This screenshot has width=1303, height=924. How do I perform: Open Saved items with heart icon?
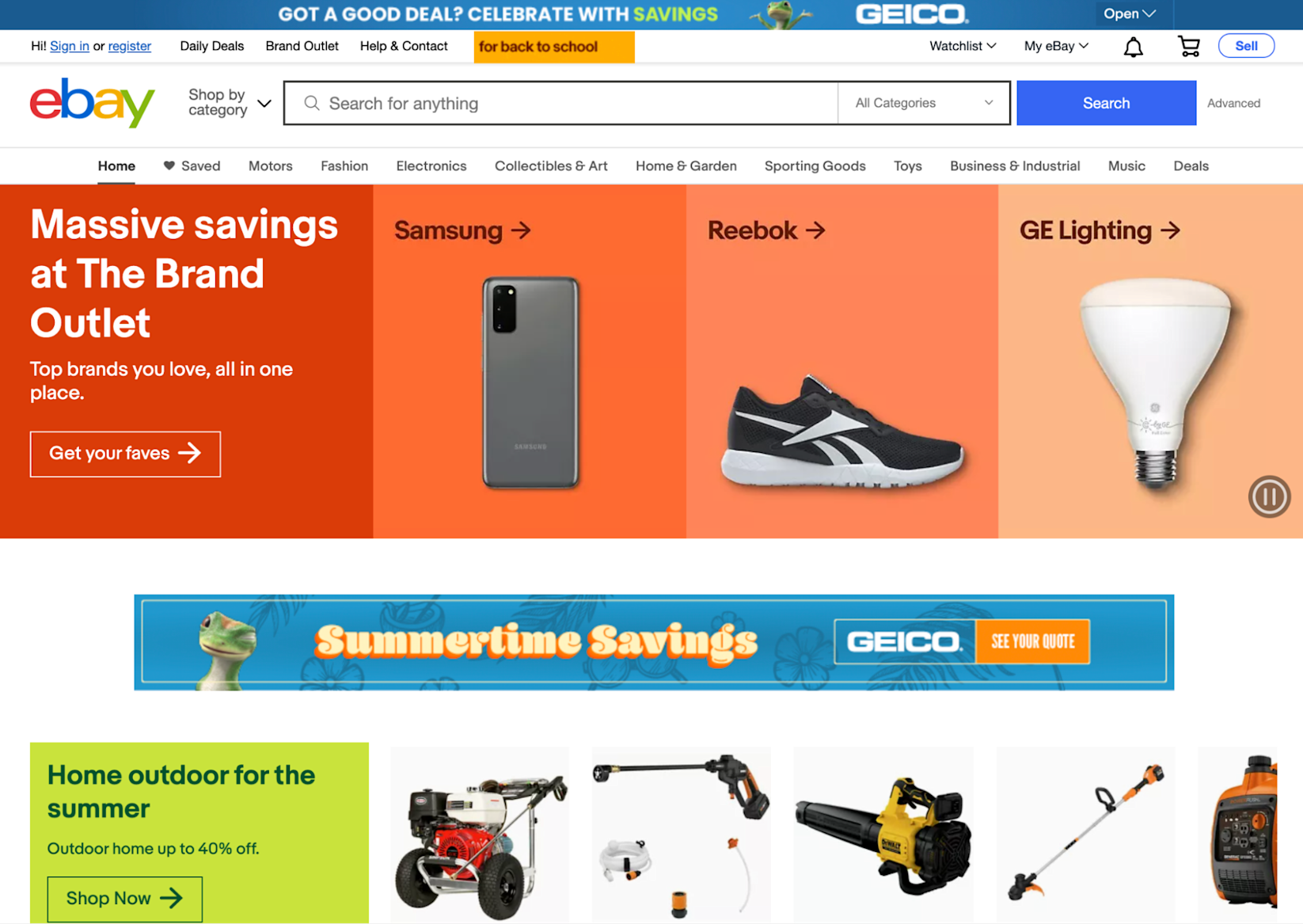click(x=192, y=166)
